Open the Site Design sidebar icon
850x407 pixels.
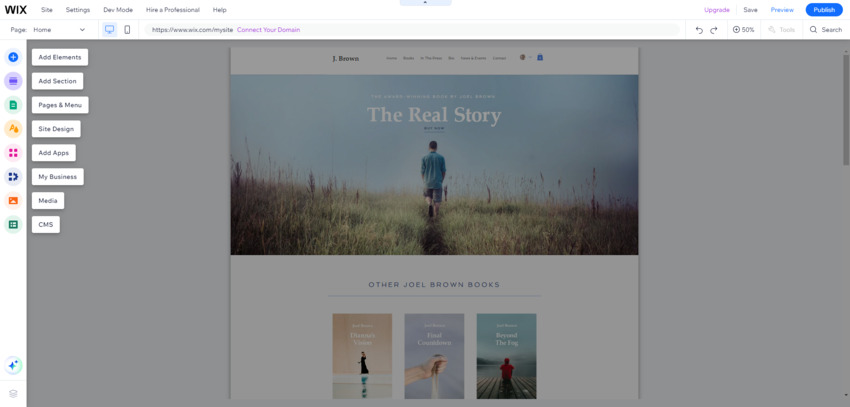13,129
